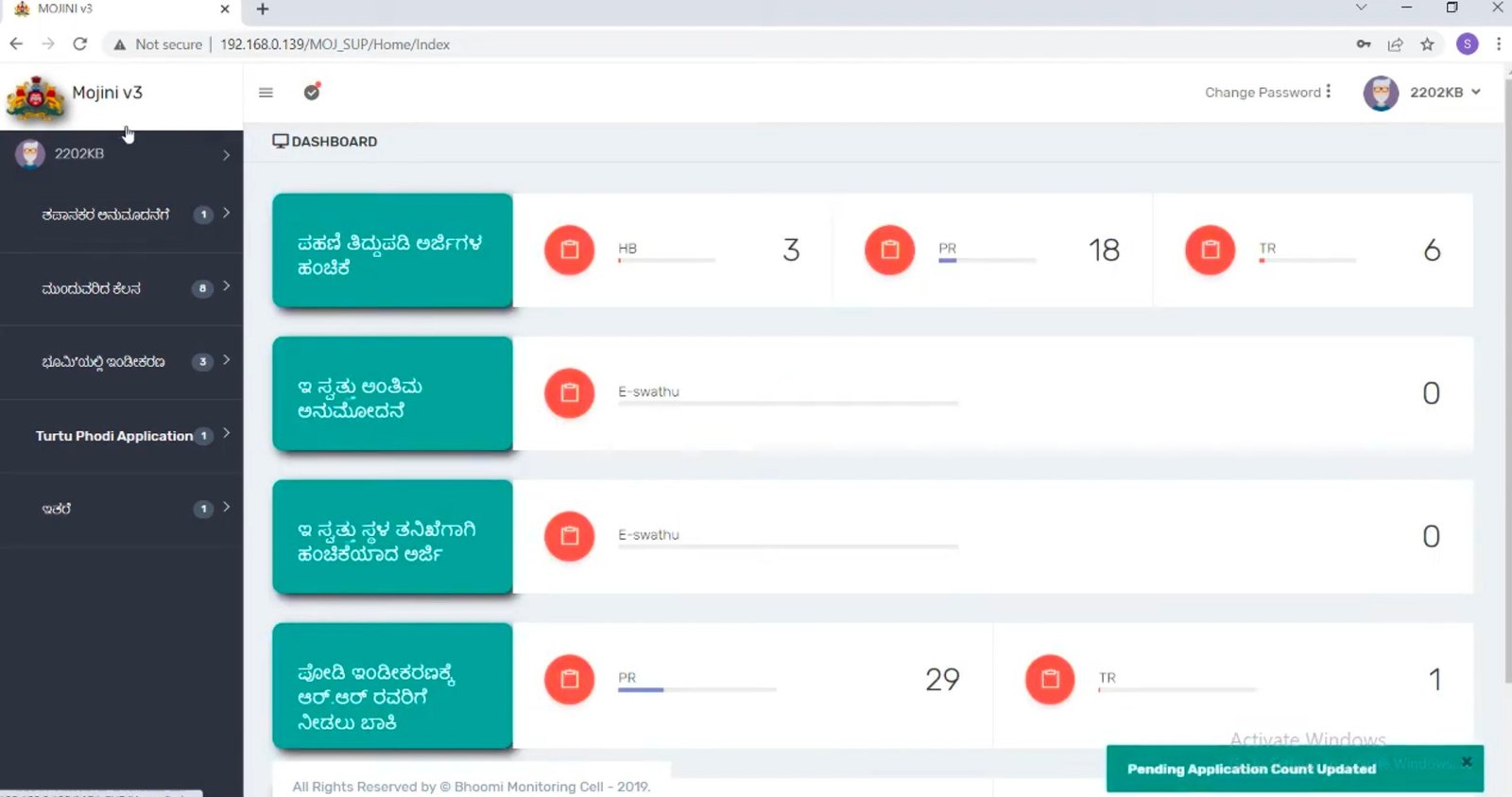Click the bottom row PR clipboard icon

[569, 679]
